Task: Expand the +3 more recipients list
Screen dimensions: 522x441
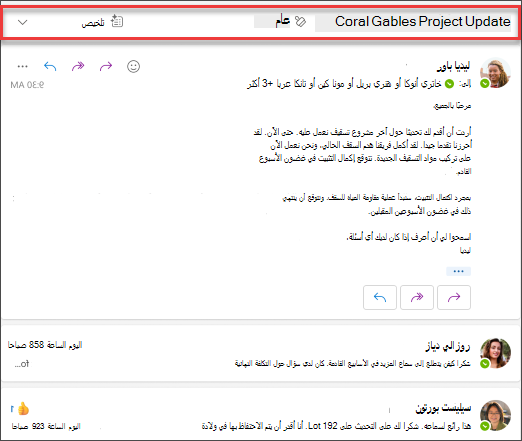Action: (260, 83)
